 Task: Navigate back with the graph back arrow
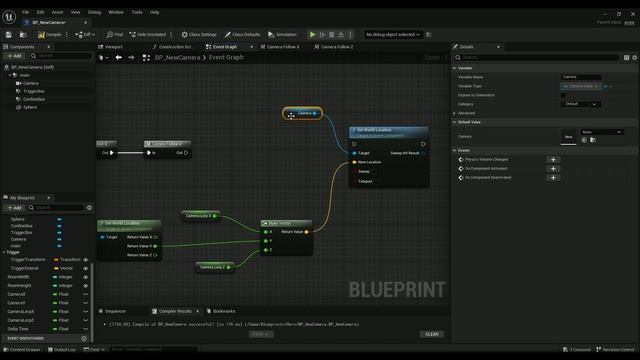pyautogui.click(x=118, y=58)
